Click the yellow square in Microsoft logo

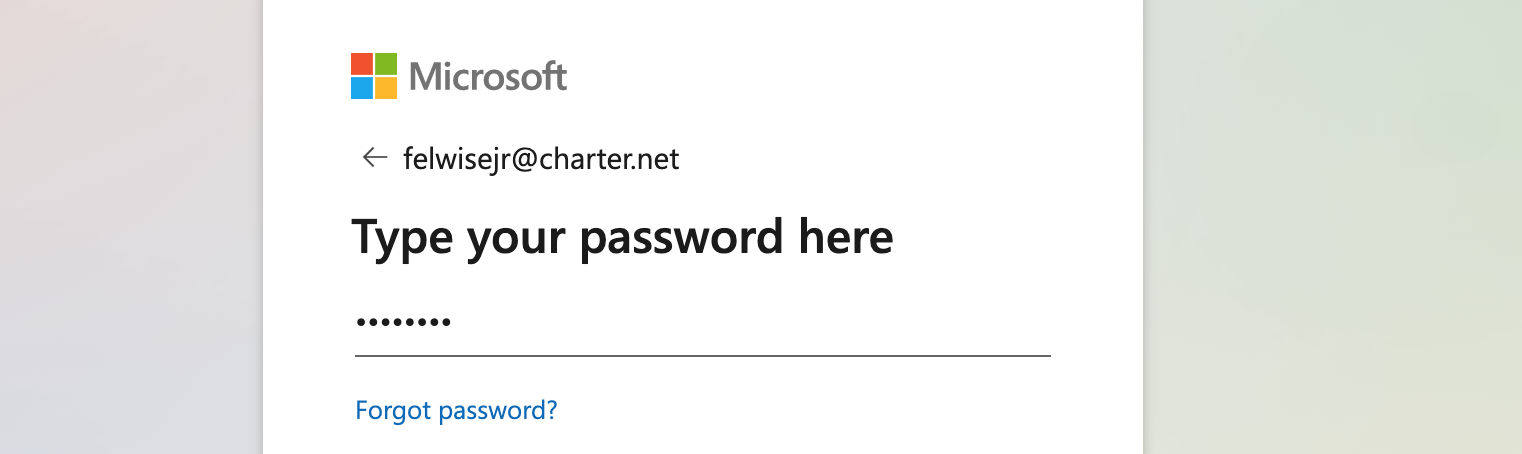point(386,88)
